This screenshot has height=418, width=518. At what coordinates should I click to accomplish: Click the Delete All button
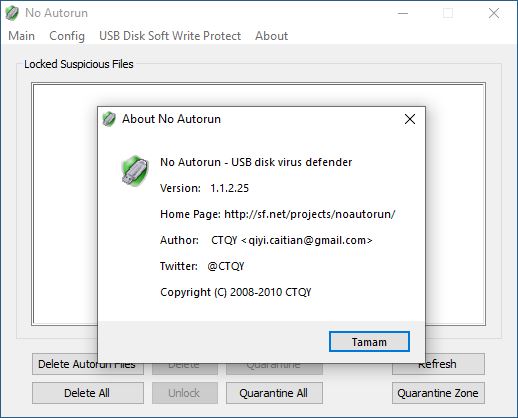(88, 393)
